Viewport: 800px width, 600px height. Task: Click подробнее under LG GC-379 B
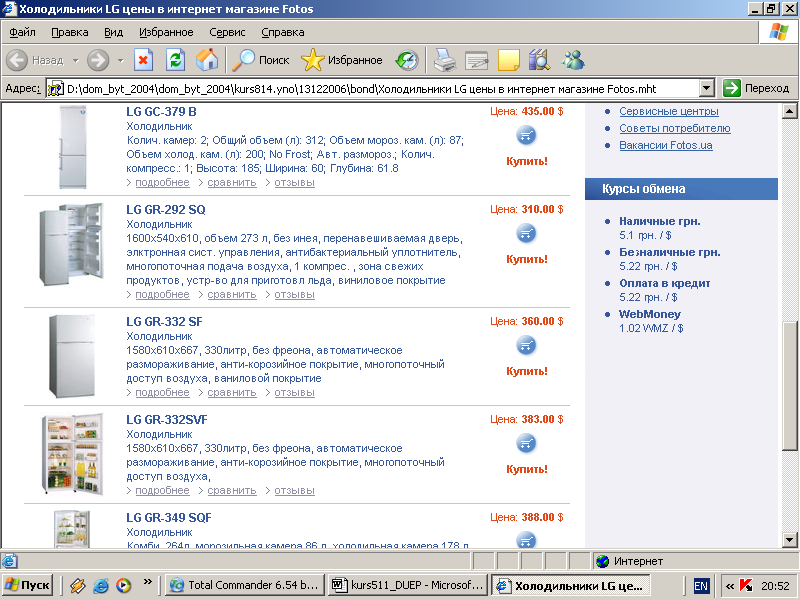click(x=162, y=183)
